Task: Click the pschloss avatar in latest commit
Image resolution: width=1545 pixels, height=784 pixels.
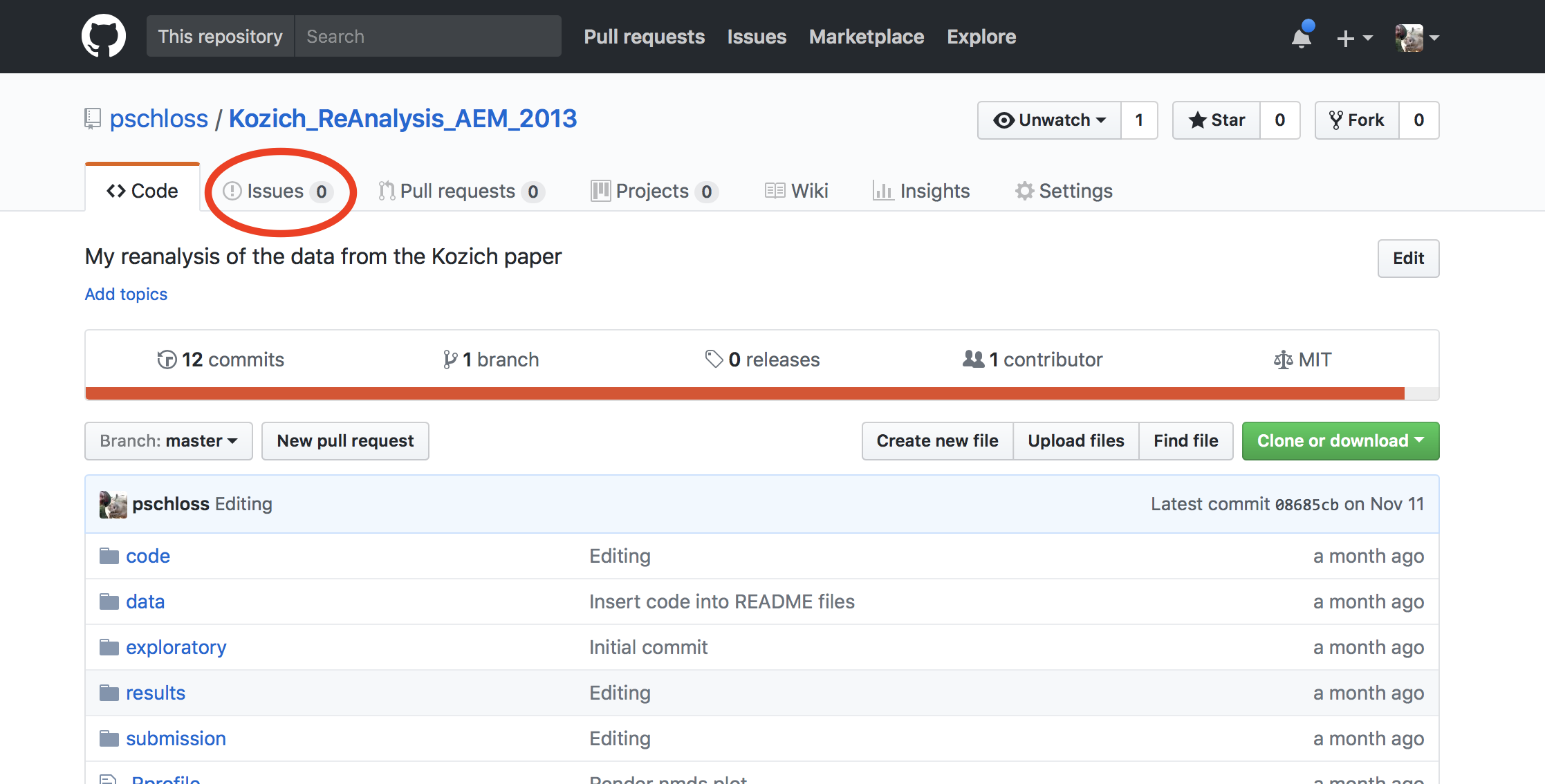Action: click(113, 504)
